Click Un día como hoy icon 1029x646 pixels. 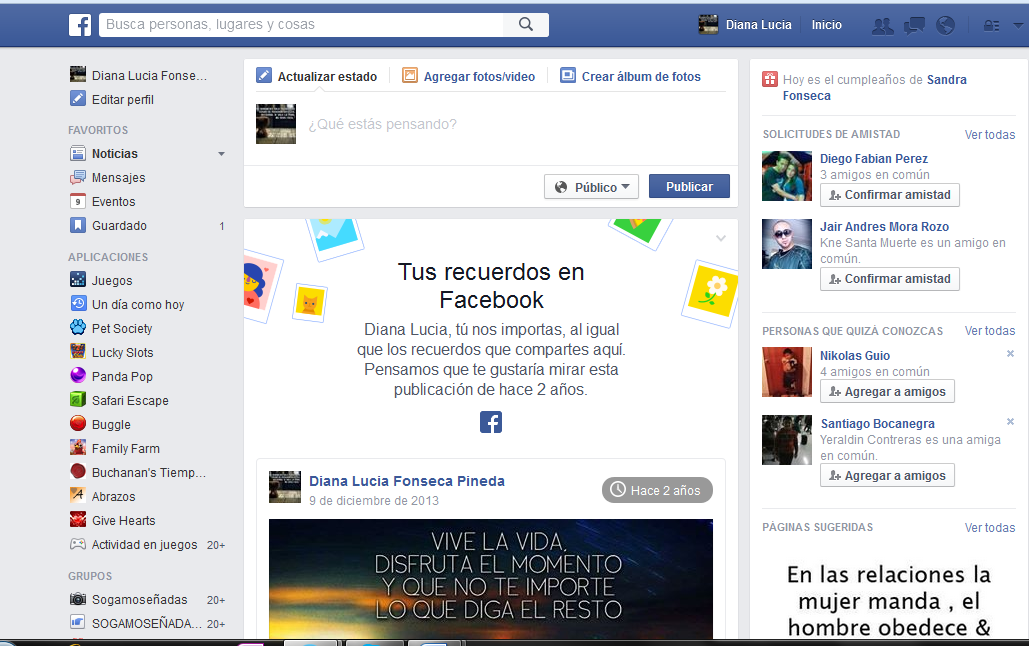[x=77, y=303]
